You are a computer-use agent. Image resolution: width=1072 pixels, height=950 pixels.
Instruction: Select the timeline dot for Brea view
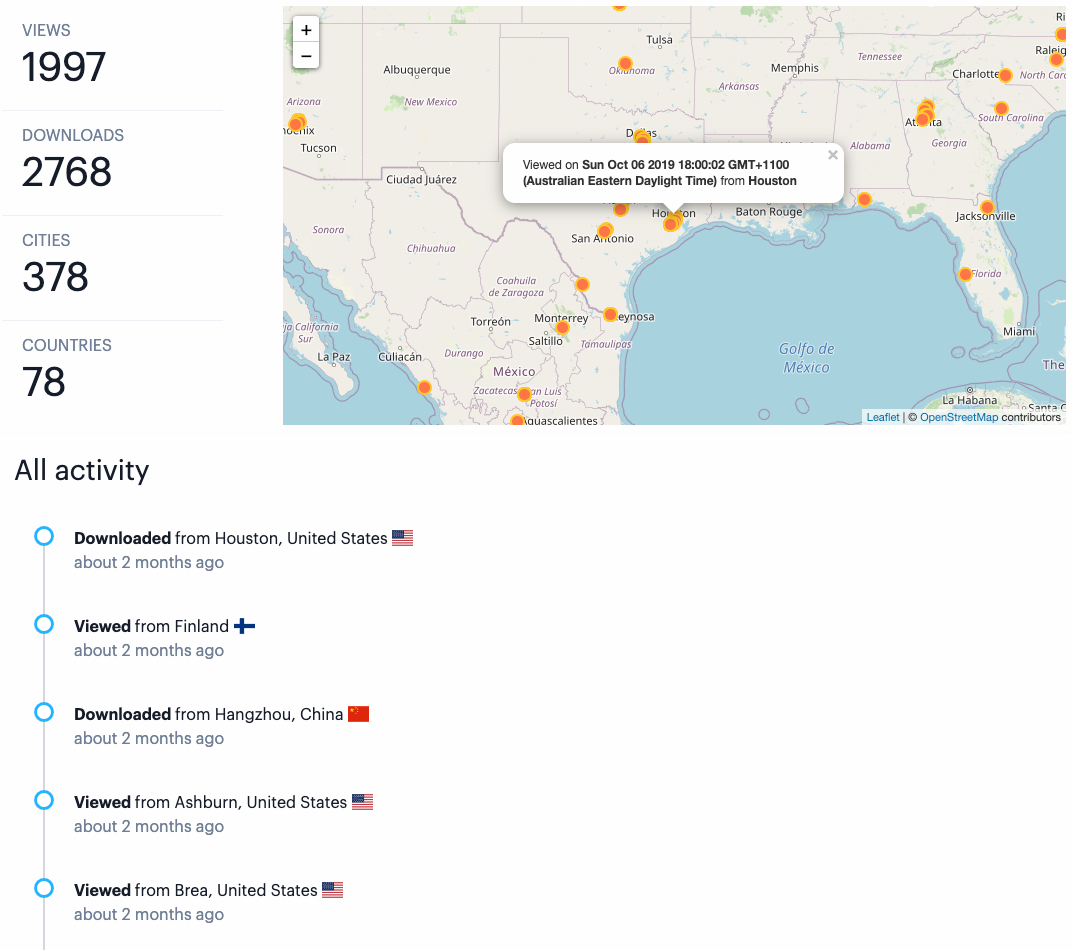point(44,888)
